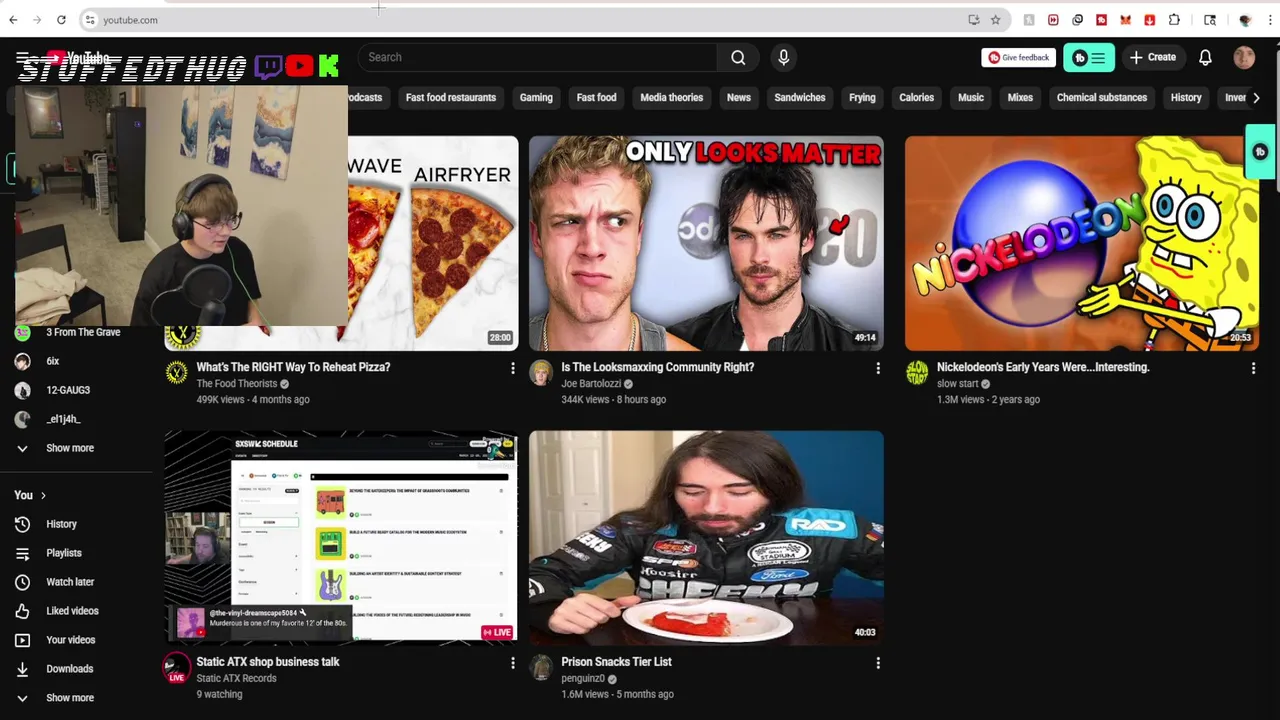Open 'Prison Snacks Tier List' title link

coord(616,662)
